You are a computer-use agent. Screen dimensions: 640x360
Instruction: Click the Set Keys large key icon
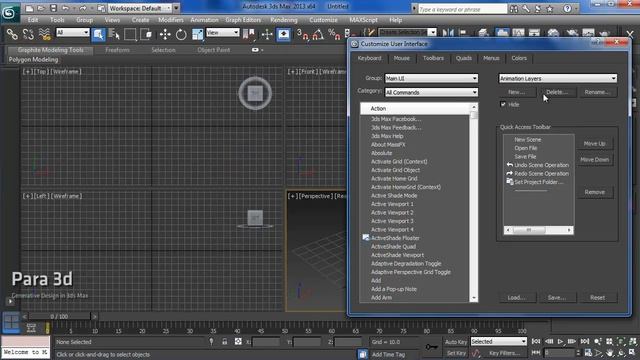point(431,347)
